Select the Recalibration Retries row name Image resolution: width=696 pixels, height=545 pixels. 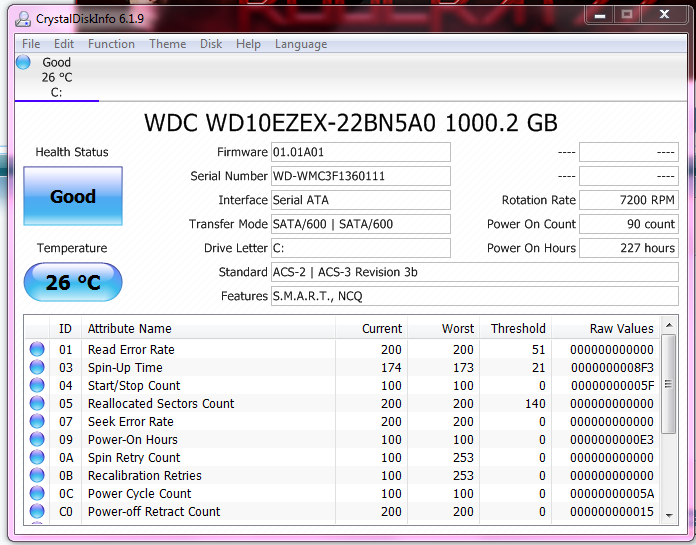[x=145, y=475]
